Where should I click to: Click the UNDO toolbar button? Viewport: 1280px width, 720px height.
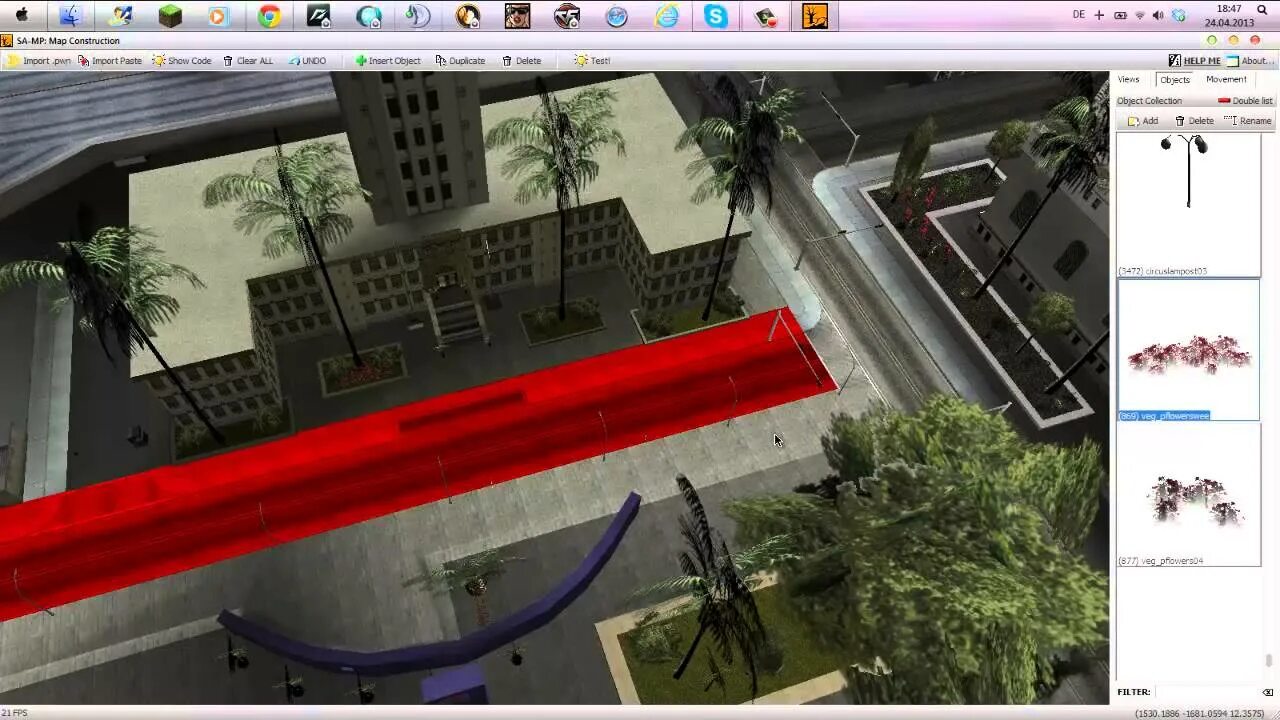point(307,61)
